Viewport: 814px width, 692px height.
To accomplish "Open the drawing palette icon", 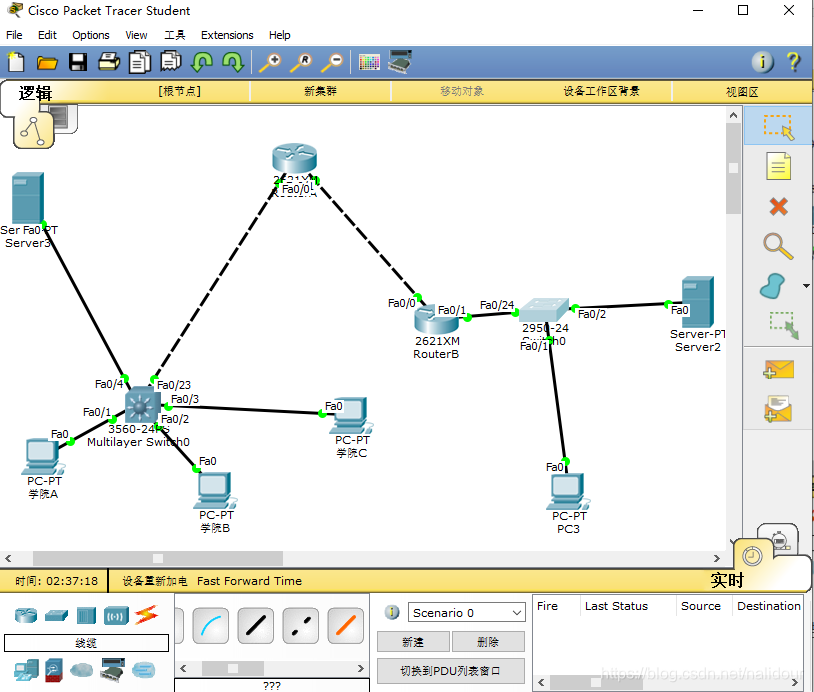I will tap(369, 62).
